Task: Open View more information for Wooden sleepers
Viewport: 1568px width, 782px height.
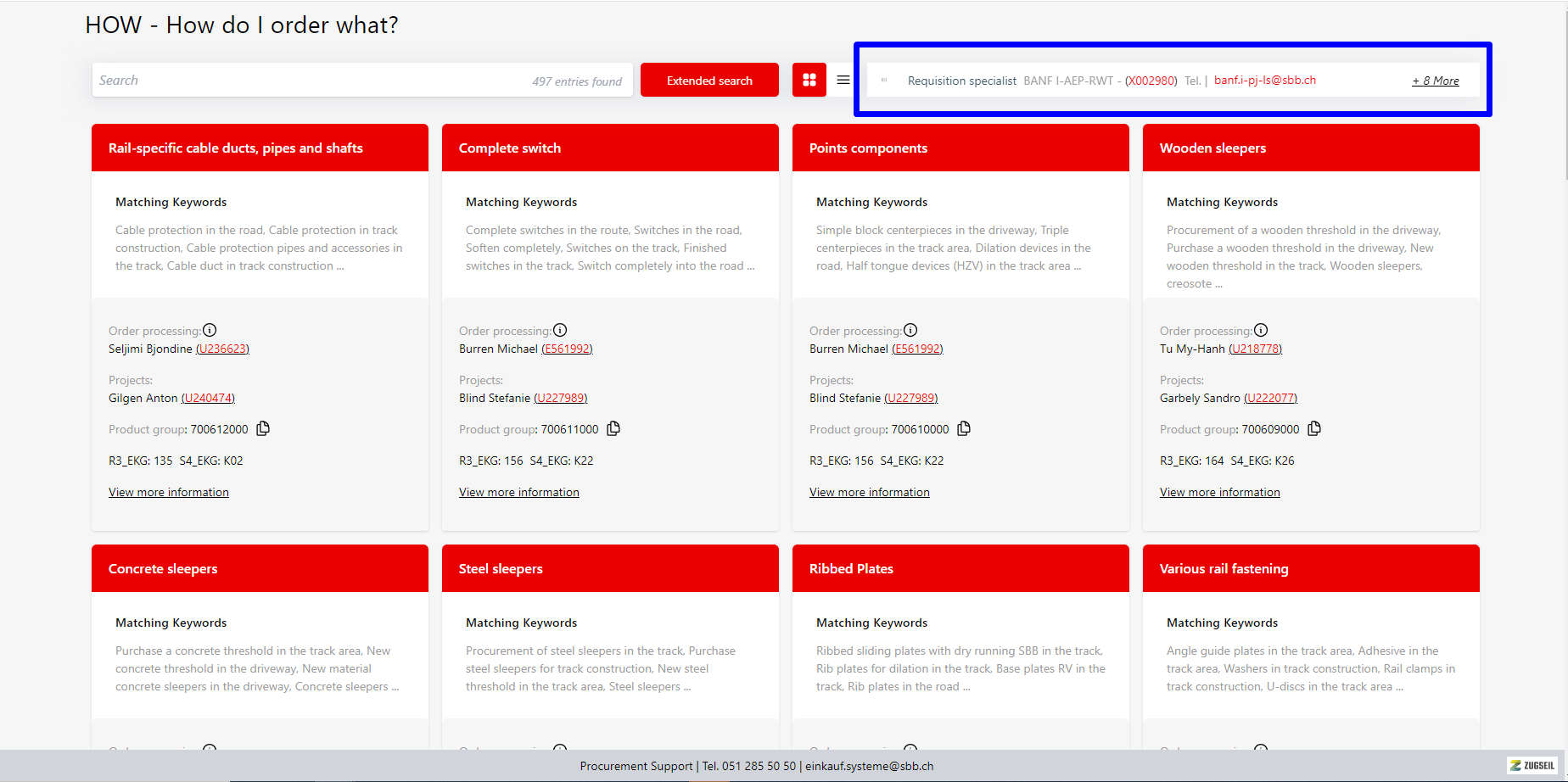Action: coord(1219,492)
